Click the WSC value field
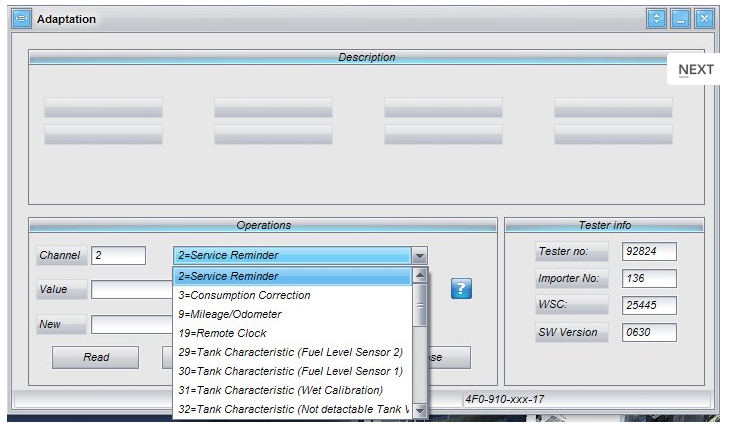This screenshot has width=729, height=427. coord(648,305)
